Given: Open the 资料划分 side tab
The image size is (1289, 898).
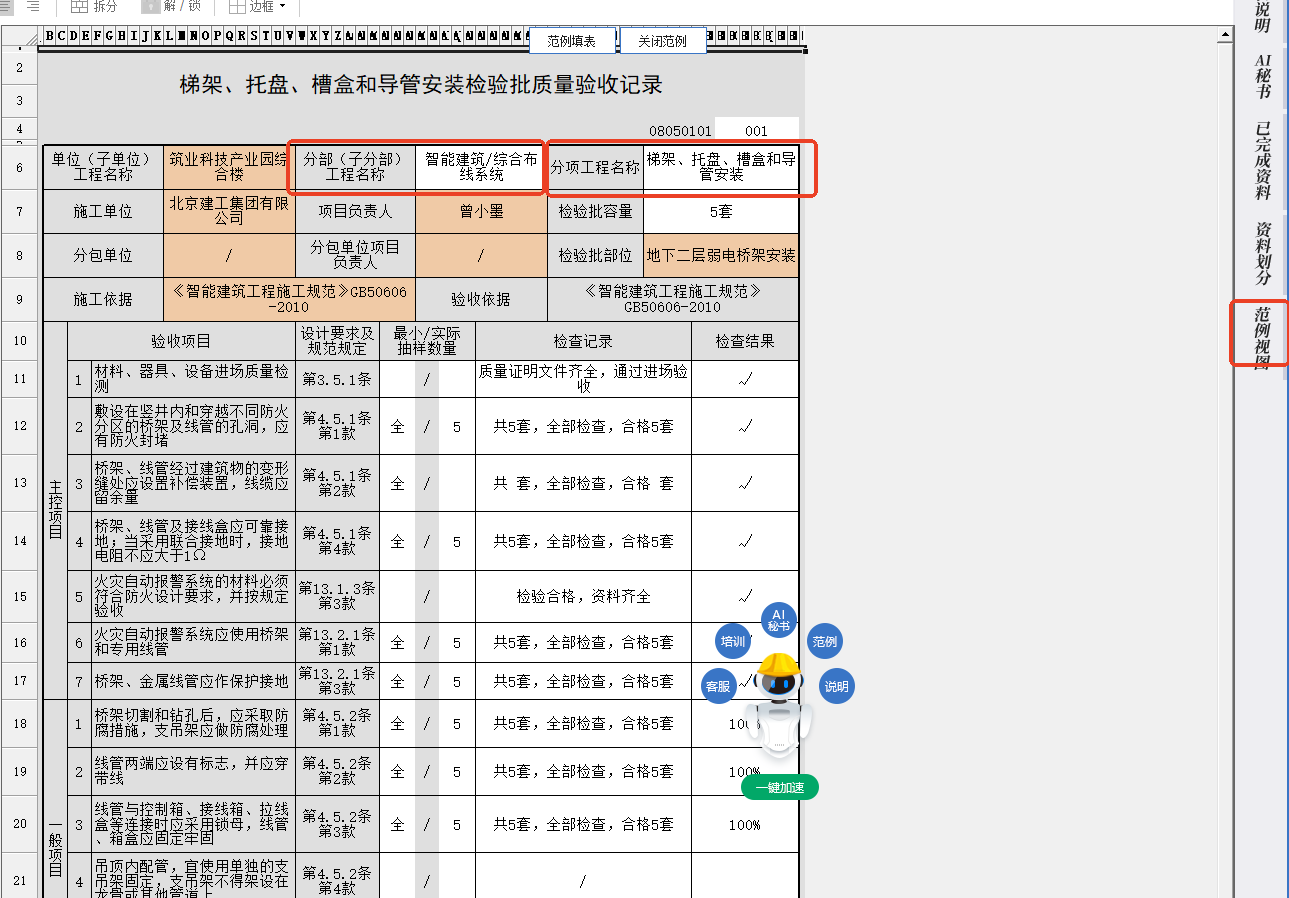Looking at the screenshot, I should tap(1262, 252).
